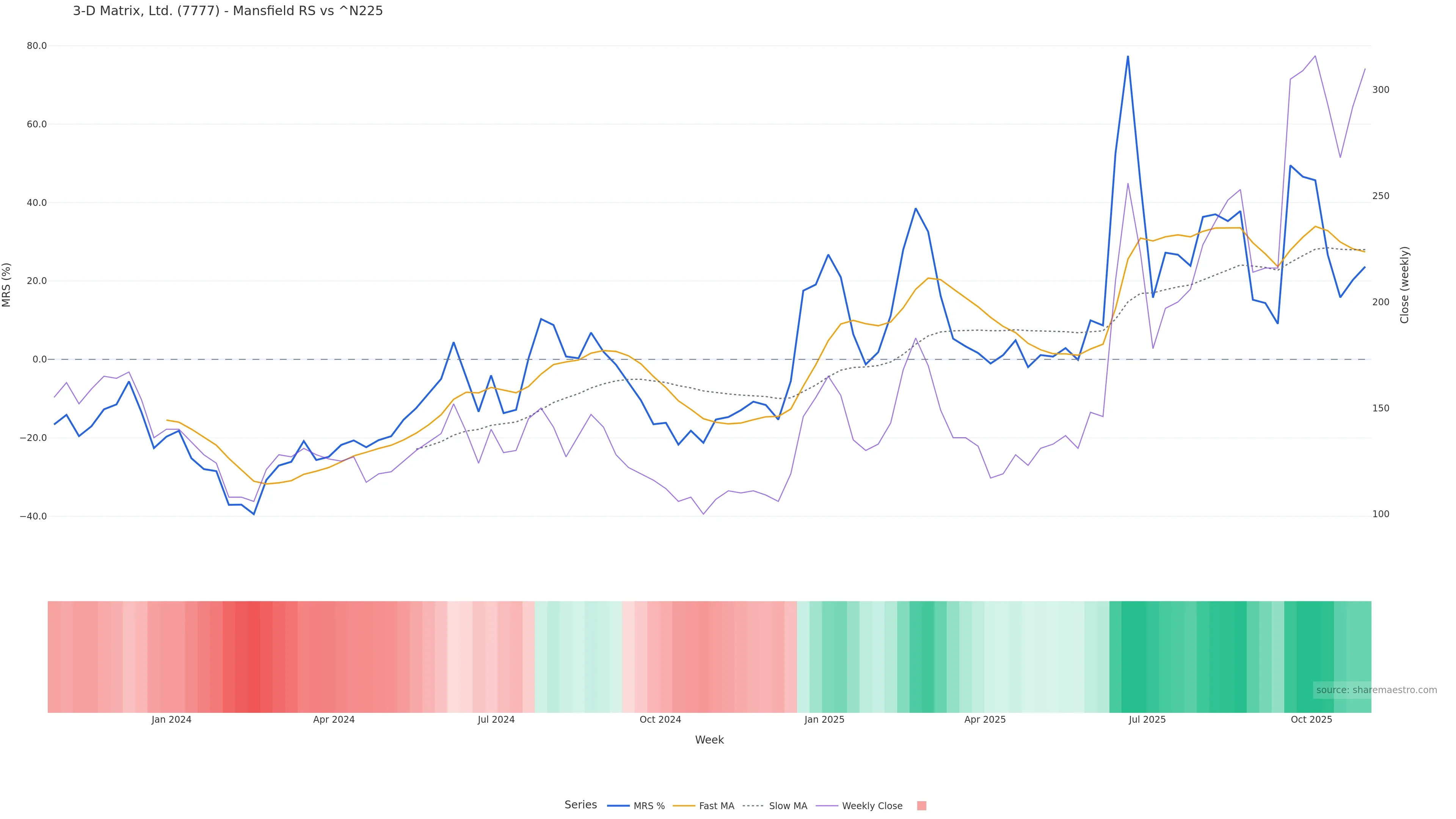Click the Series legend title

click(x=581, y=805)
